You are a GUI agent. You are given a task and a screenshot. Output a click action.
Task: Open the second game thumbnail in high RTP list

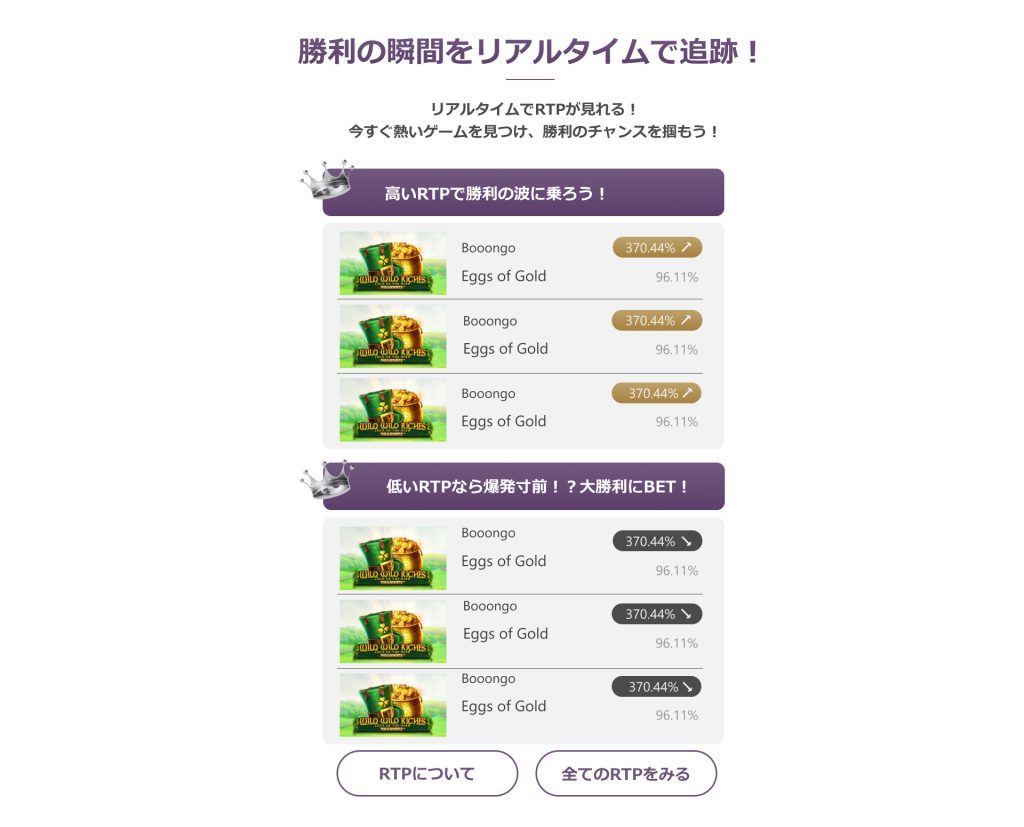point(393,336)
